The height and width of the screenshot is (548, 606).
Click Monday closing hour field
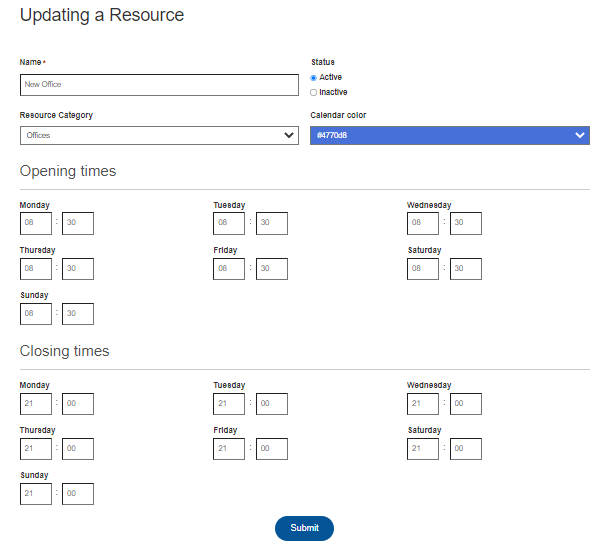[x=36, y=404]
